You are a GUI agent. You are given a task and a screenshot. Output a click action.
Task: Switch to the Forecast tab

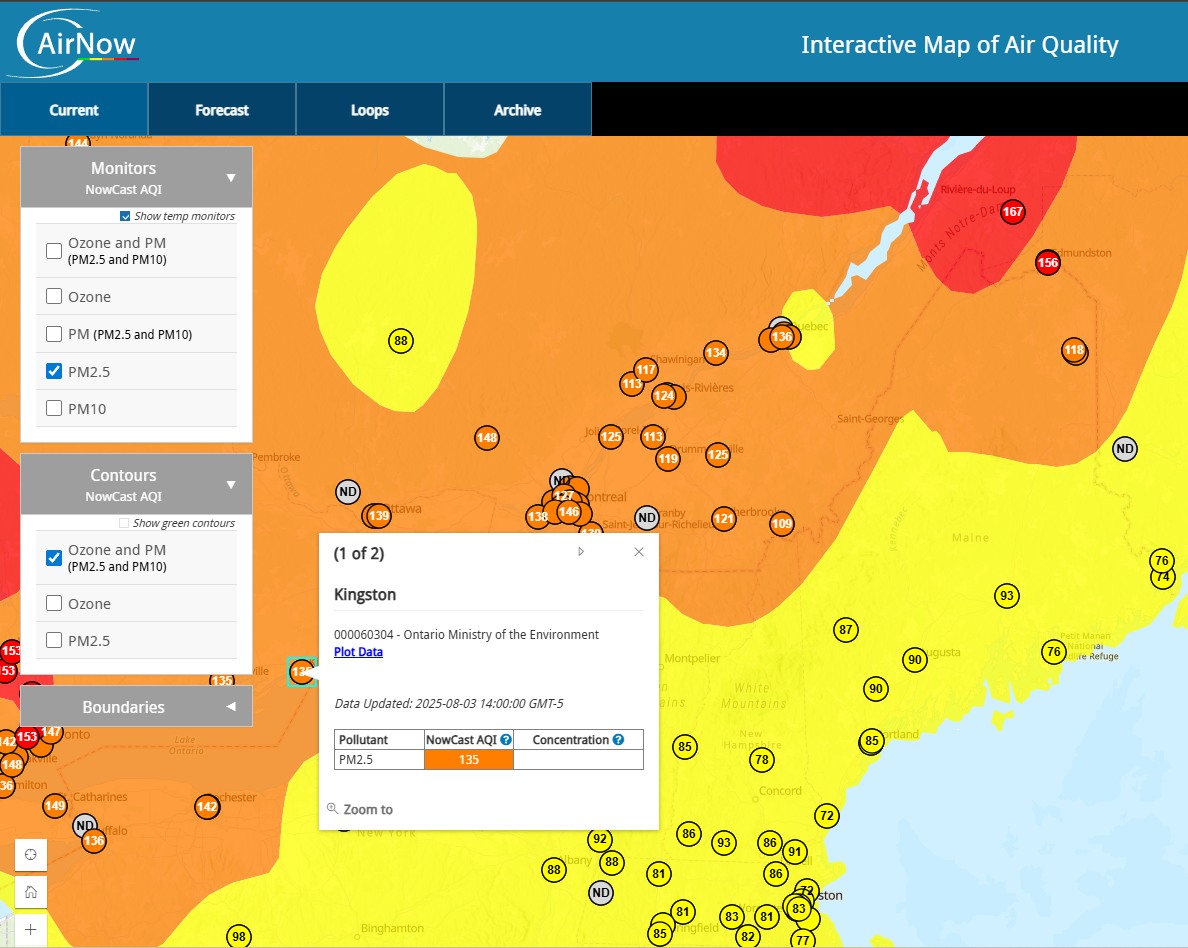click(x=222, y=110)
